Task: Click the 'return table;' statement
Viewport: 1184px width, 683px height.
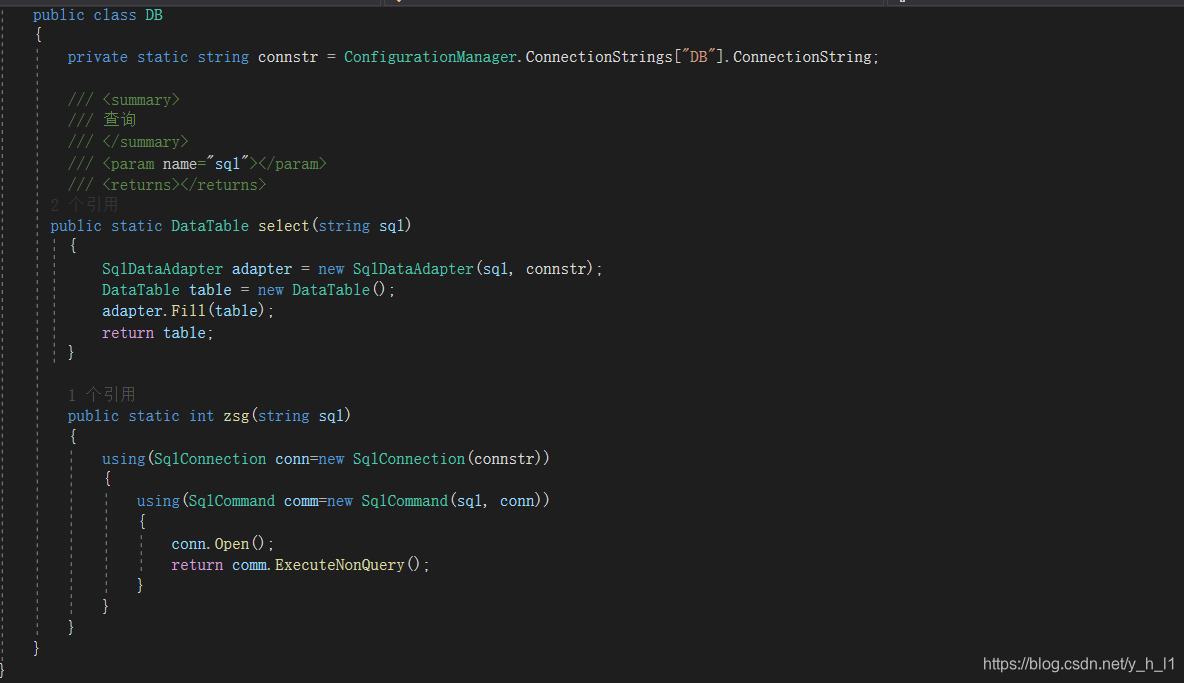Action: pos(157,333)
